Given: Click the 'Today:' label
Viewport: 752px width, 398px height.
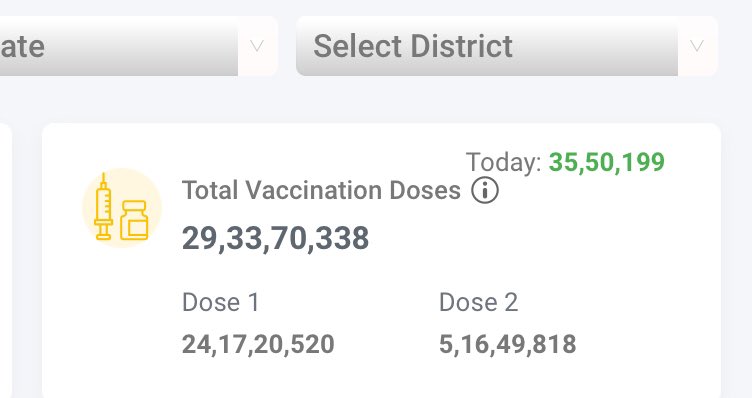Looking at the screenshot, I should point(504,162).
